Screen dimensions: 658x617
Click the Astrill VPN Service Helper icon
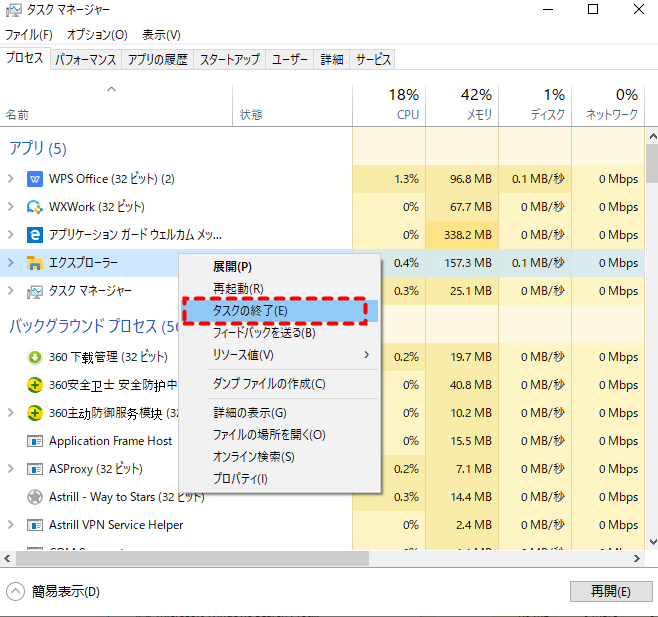[34, 525]
